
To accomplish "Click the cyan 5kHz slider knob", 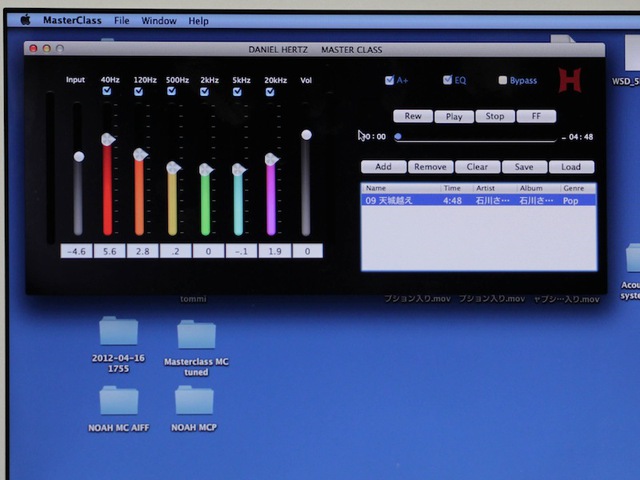I will point(238,169).
